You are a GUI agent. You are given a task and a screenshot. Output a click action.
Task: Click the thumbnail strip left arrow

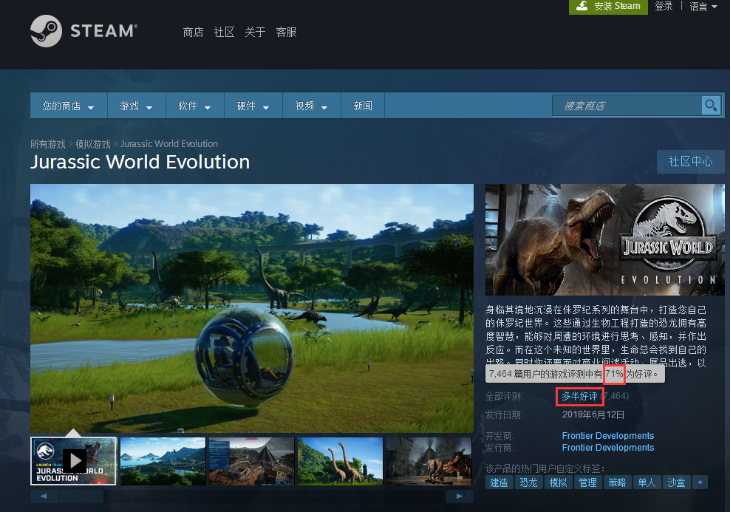[x=44, y=496]
